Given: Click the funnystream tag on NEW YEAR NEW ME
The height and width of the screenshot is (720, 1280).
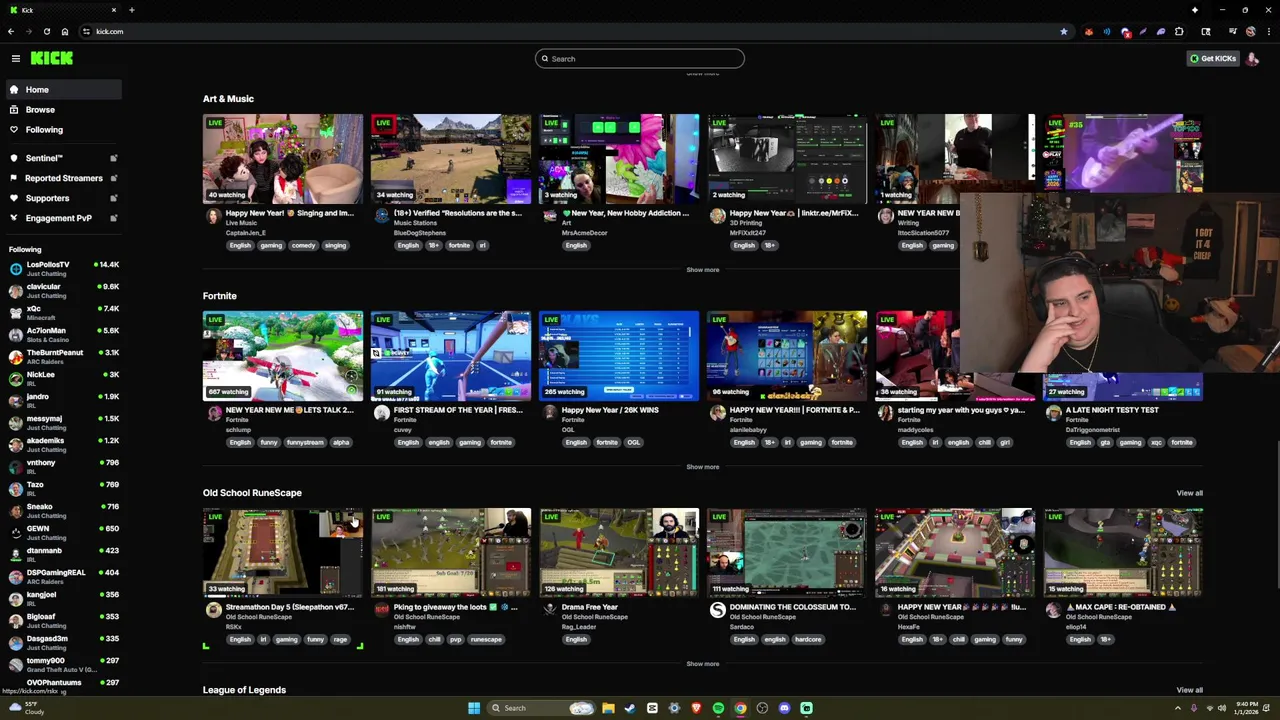Looking at the screenshot, I should click(305, 443).
